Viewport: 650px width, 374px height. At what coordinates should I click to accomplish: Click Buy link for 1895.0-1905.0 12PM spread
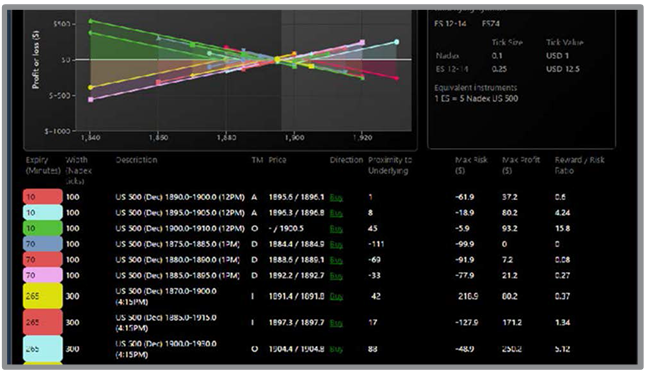tap(336, 213)
